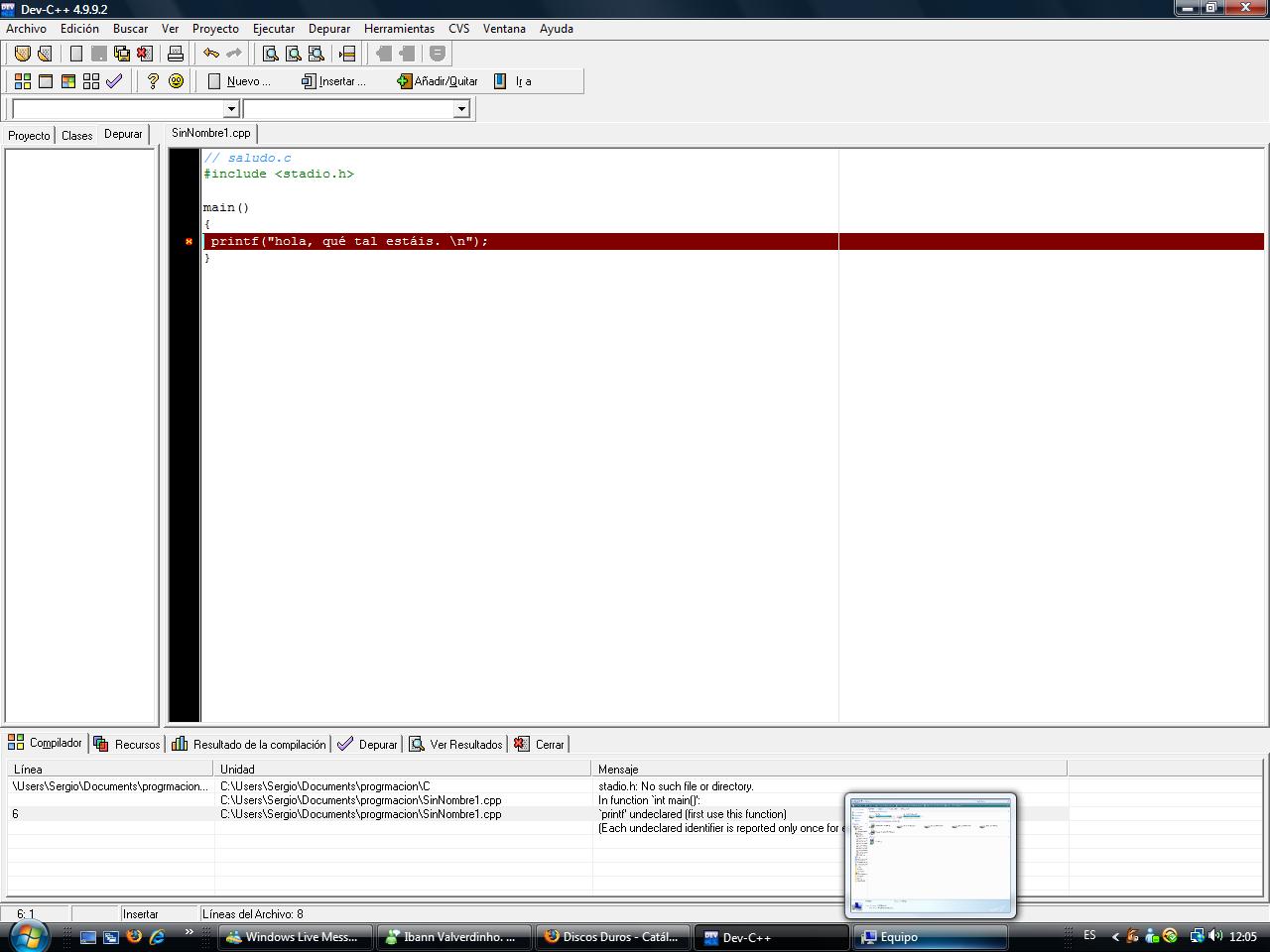Click the Compile and Run icon

point(67,81)
